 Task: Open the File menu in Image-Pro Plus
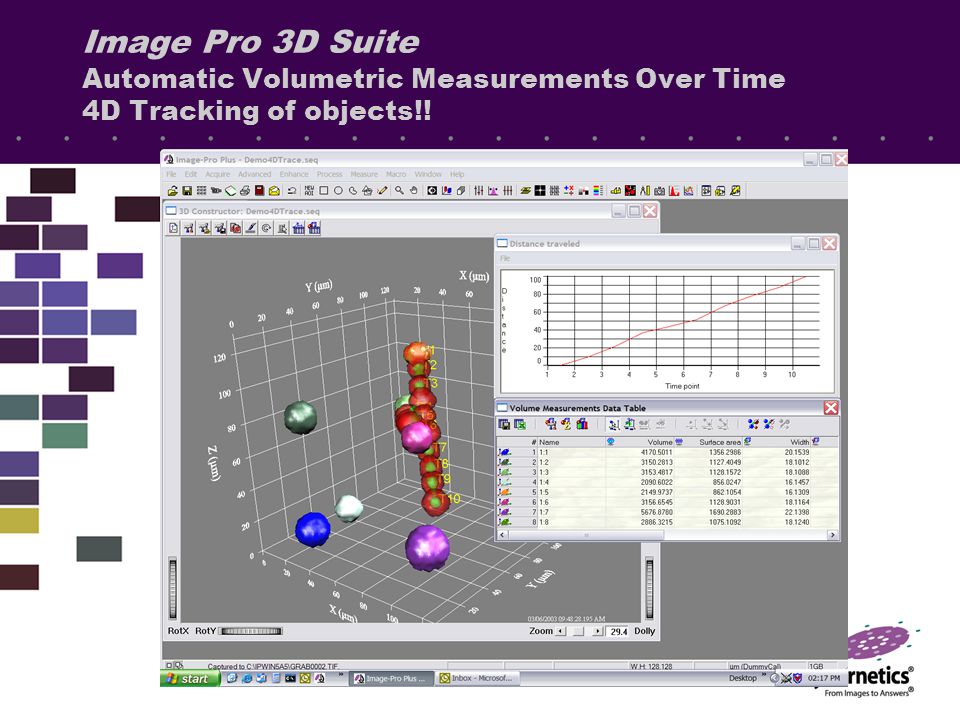171,174
